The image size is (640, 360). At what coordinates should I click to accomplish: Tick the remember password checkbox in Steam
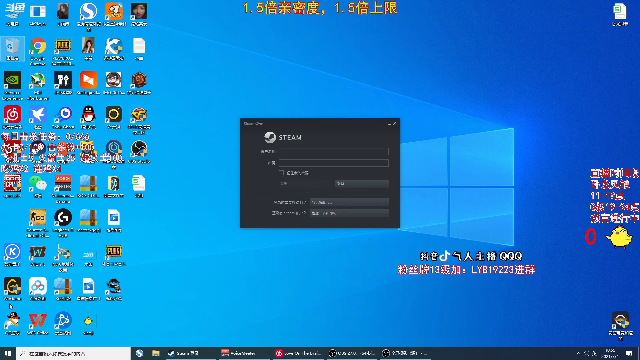(282, 173)
